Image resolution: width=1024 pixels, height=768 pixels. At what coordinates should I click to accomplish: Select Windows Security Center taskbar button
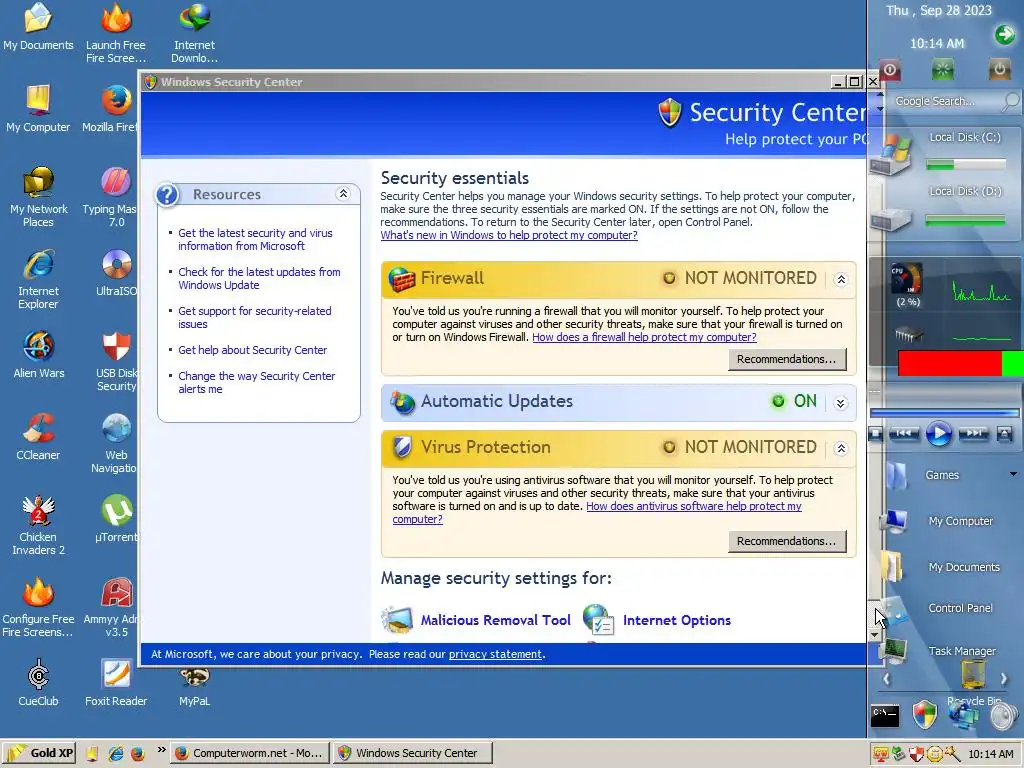(412, 753)
